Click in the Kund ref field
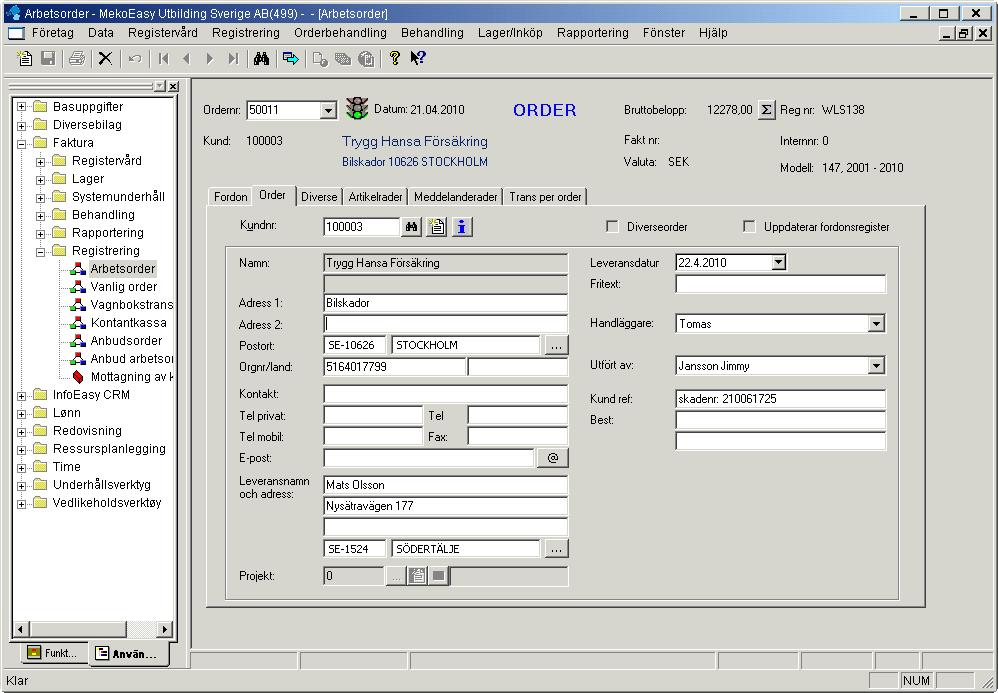Screen dimensions: 998x693 click(x=780, y=399)
